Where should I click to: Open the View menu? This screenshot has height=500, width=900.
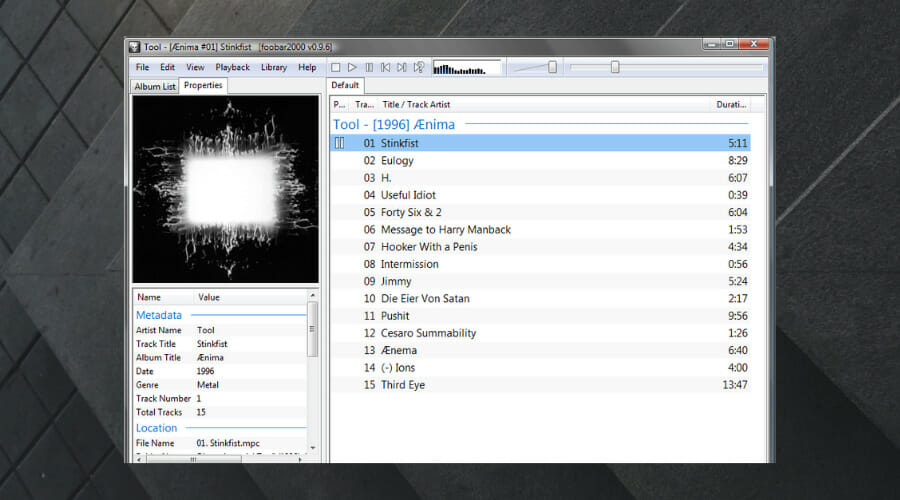195,67
